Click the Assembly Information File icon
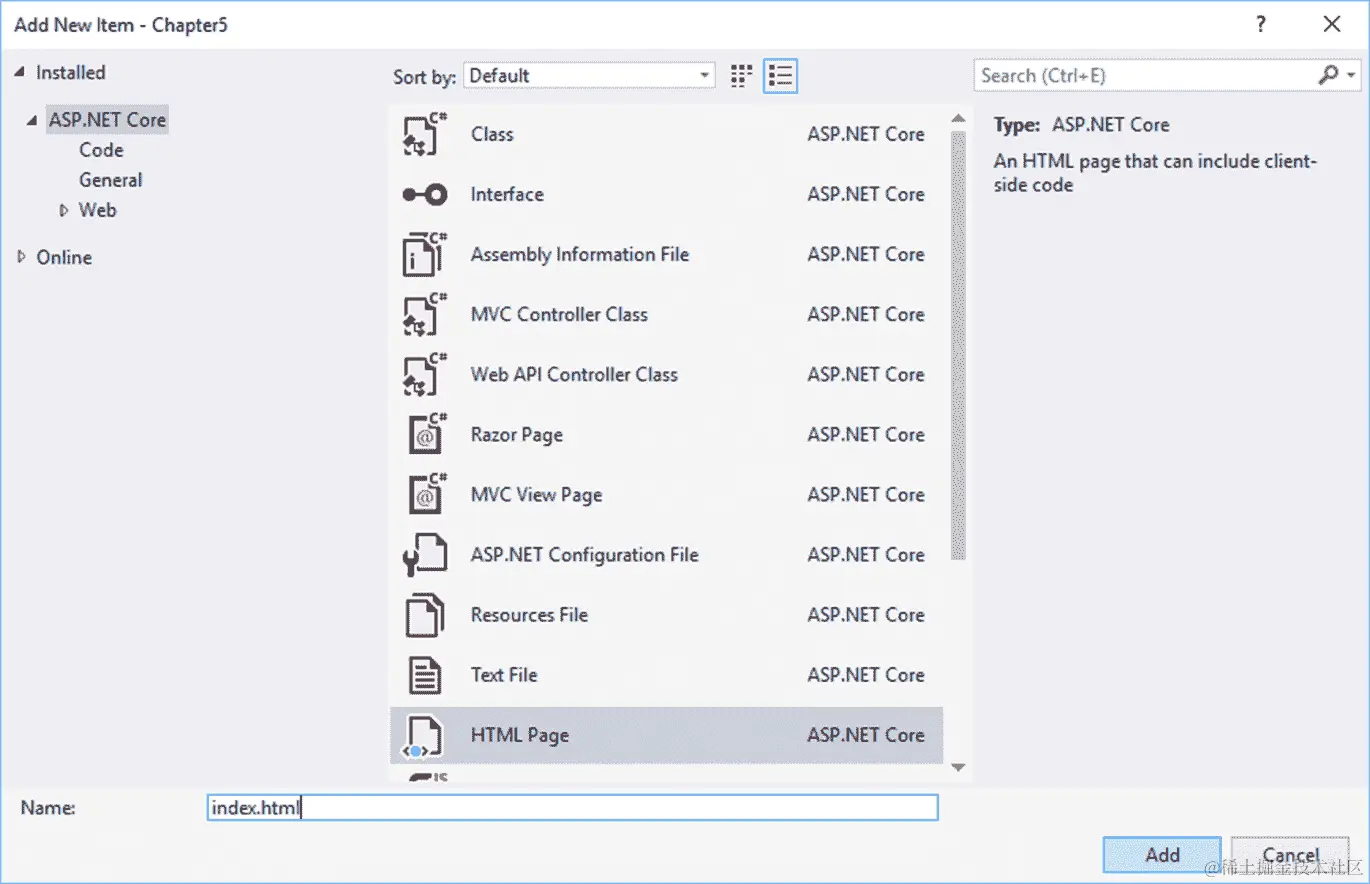 pyautogui.click(x=424, y=254)
